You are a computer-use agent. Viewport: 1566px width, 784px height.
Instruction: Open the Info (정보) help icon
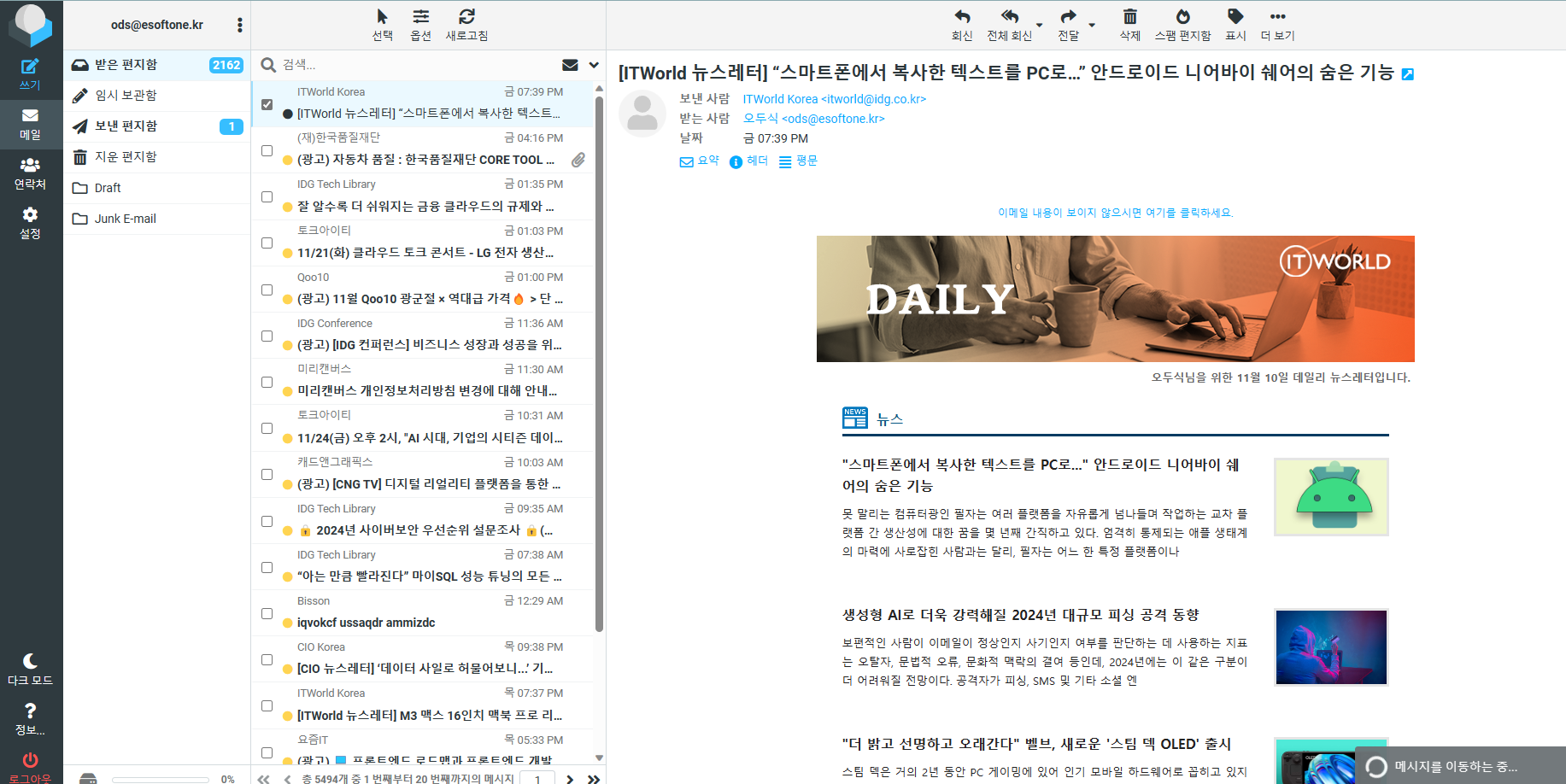30,719
